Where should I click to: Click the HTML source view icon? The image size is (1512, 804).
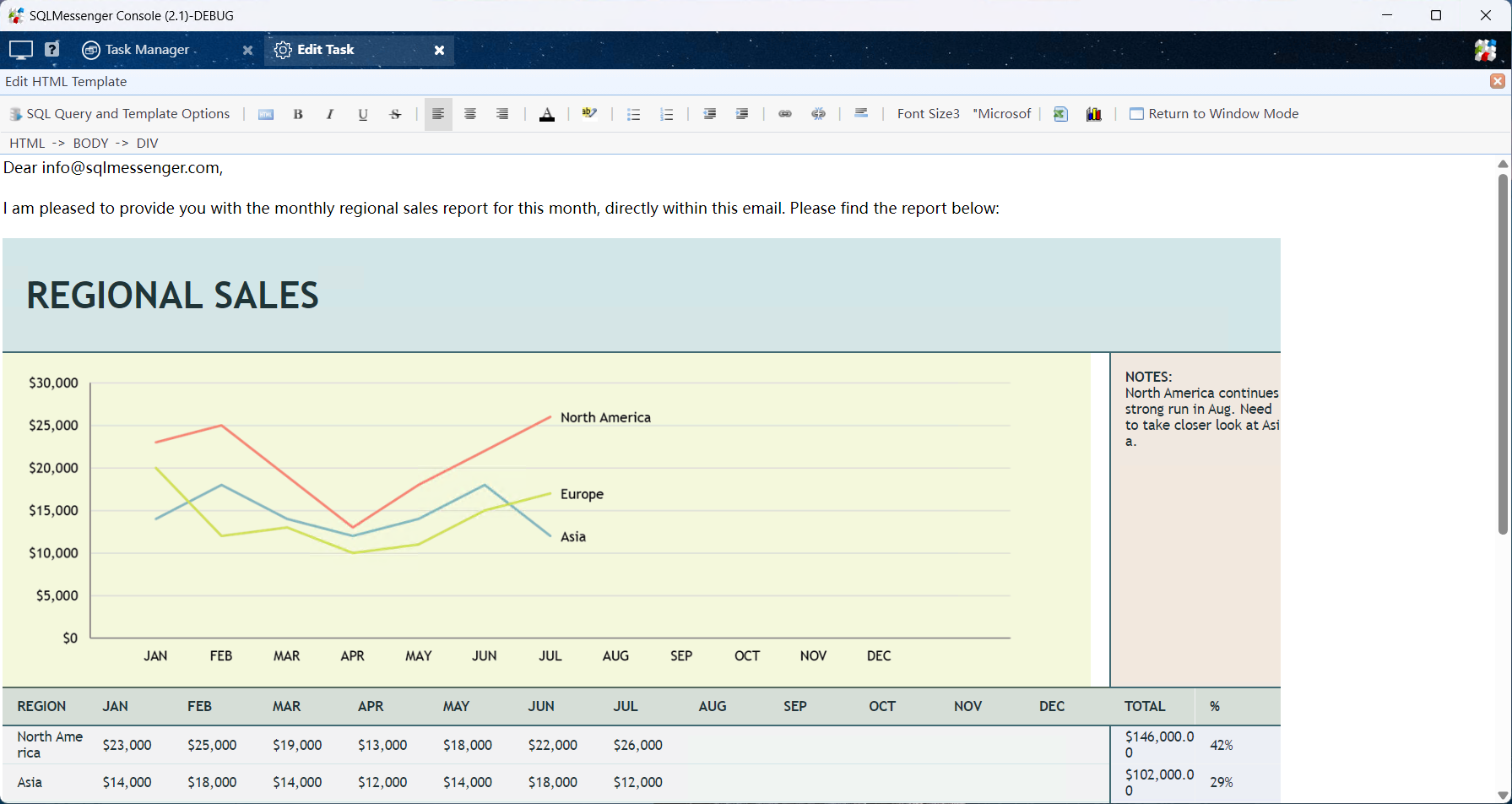(266, 114)
